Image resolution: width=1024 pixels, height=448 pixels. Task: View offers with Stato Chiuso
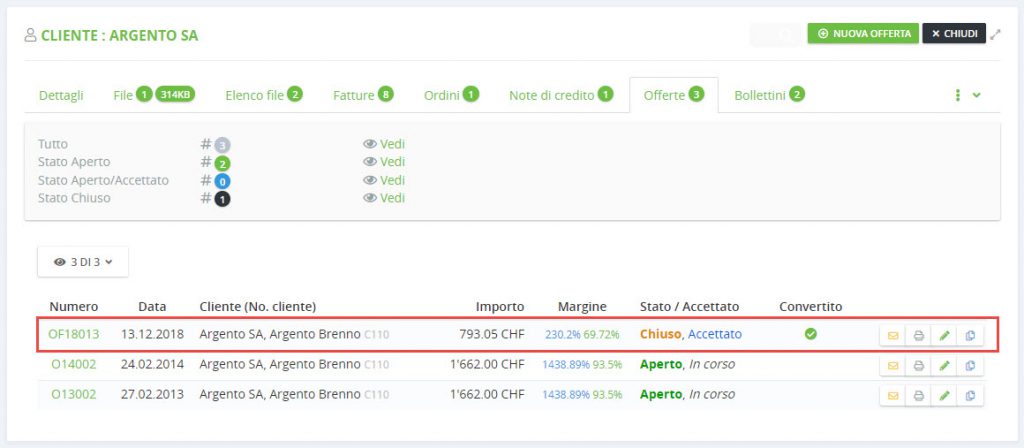(x=384, y=198)
